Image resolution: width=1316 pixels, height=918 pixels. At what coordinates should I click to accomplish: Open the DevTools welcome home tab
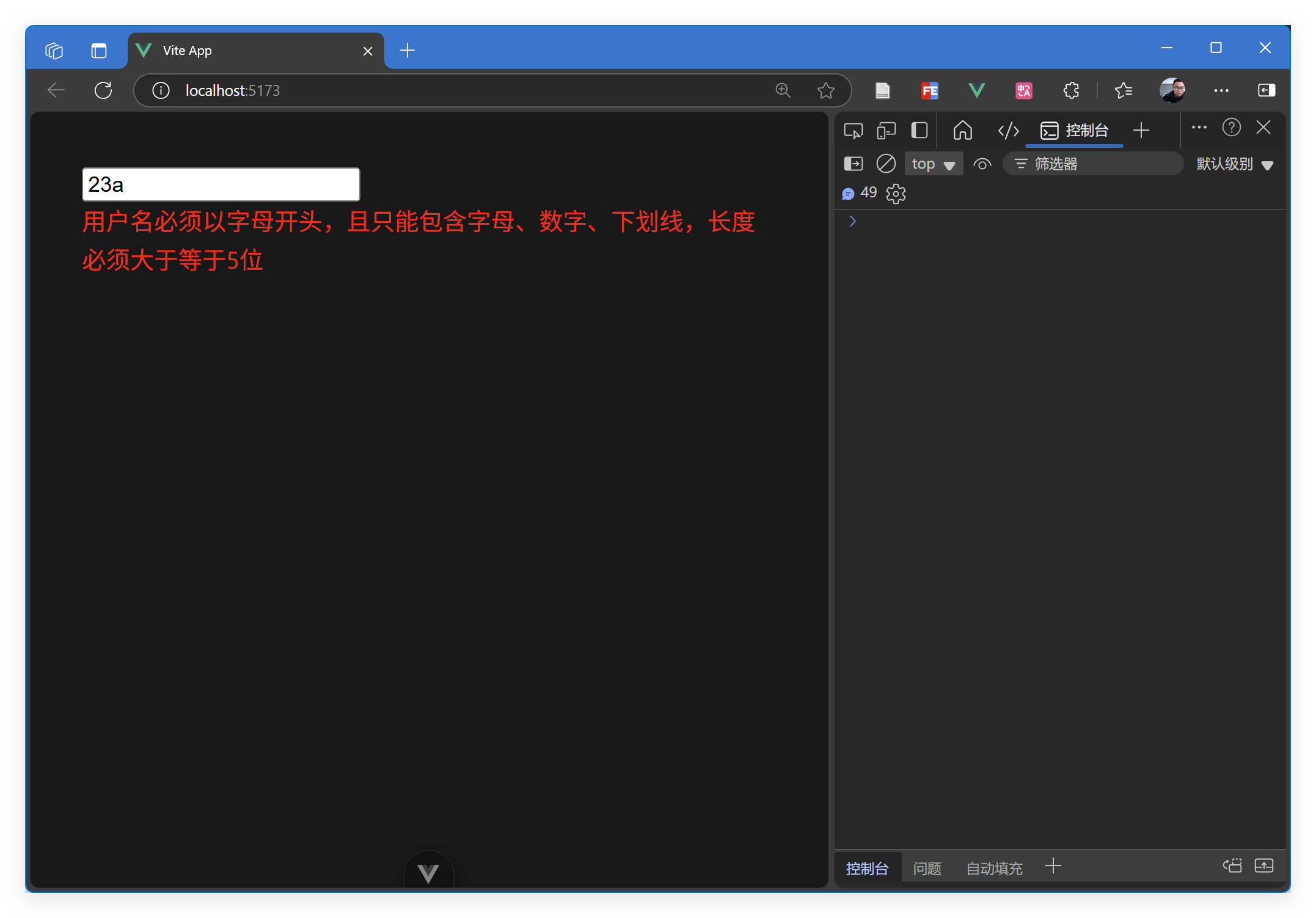(x=963, y=130)
